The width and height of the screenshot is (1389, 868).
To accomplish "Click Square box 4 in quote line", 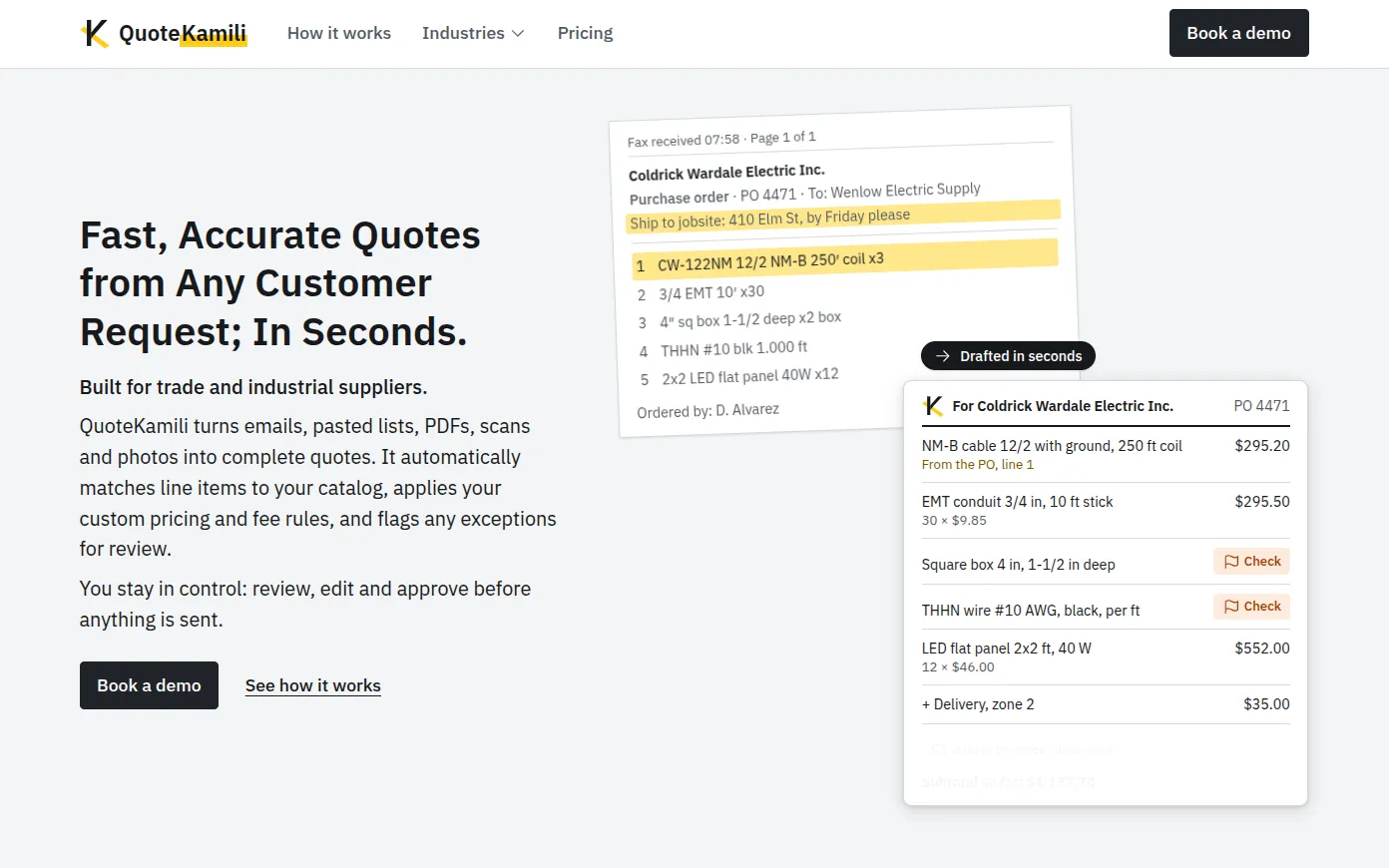I will pyautogui.click(x=1018, y=565).
